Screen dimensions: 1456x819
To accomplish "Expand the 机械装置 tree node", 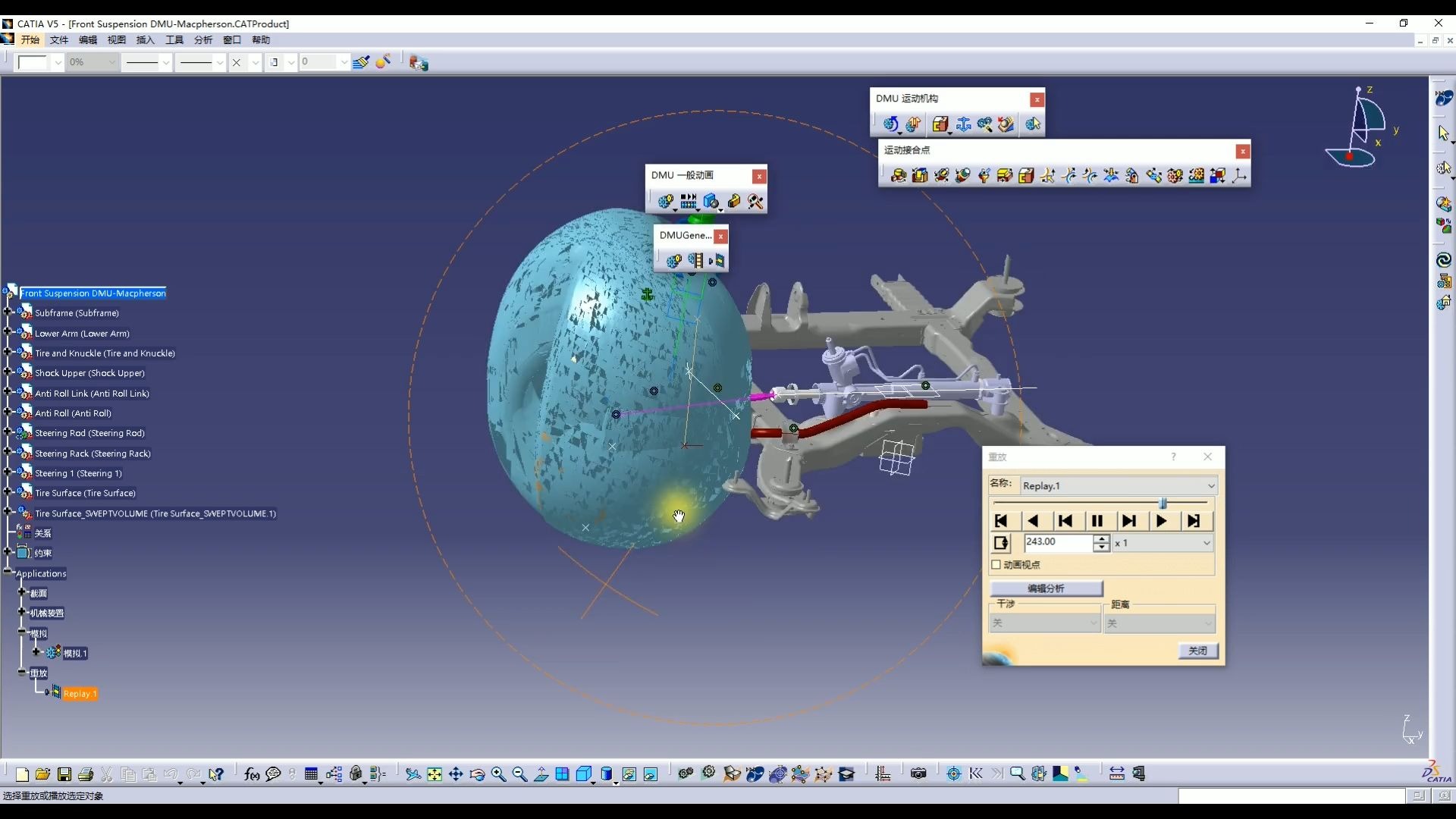I will 22,611.
